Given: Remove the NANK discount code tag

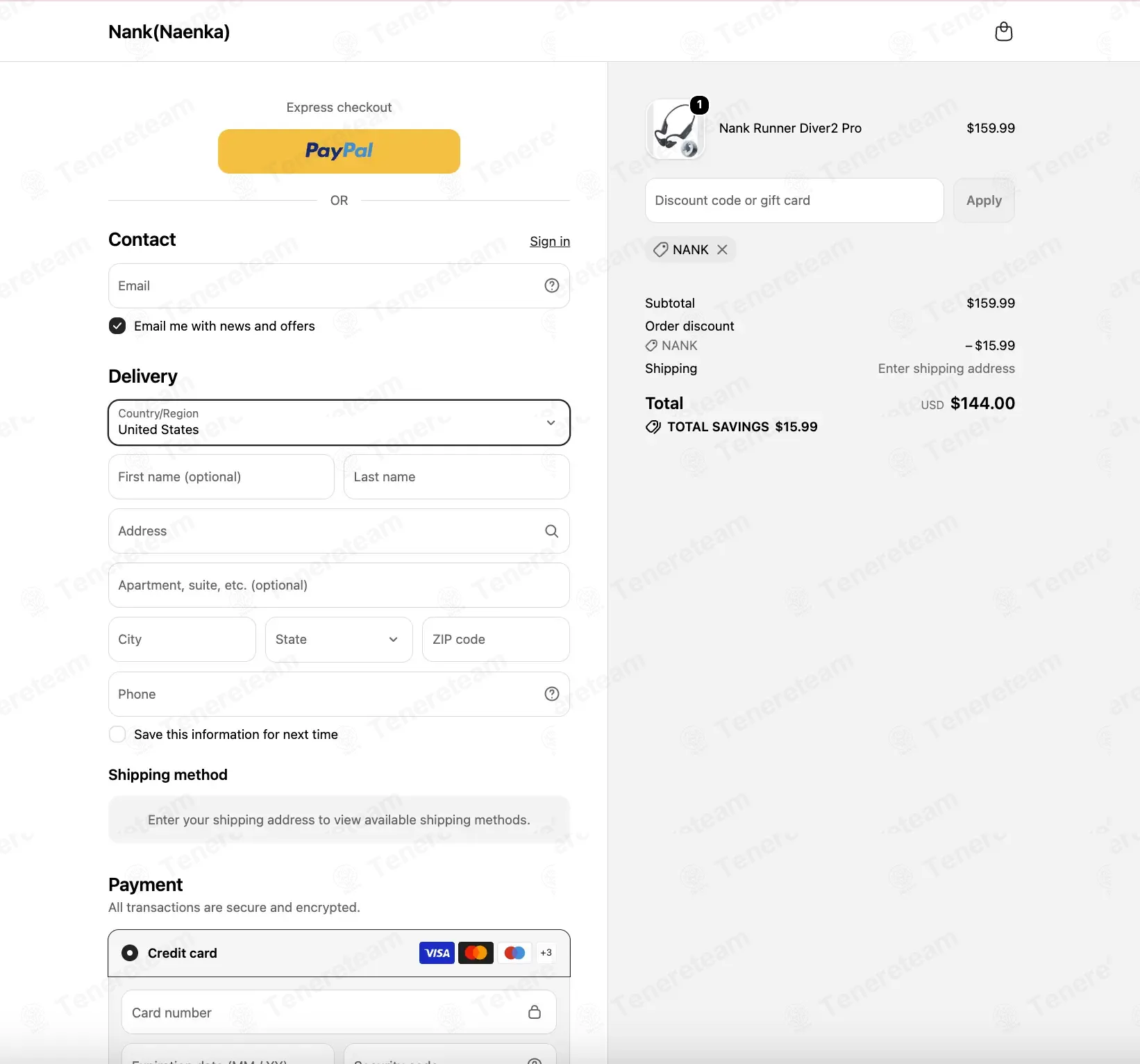Looking at the screenshot, I should click(722, 249).
